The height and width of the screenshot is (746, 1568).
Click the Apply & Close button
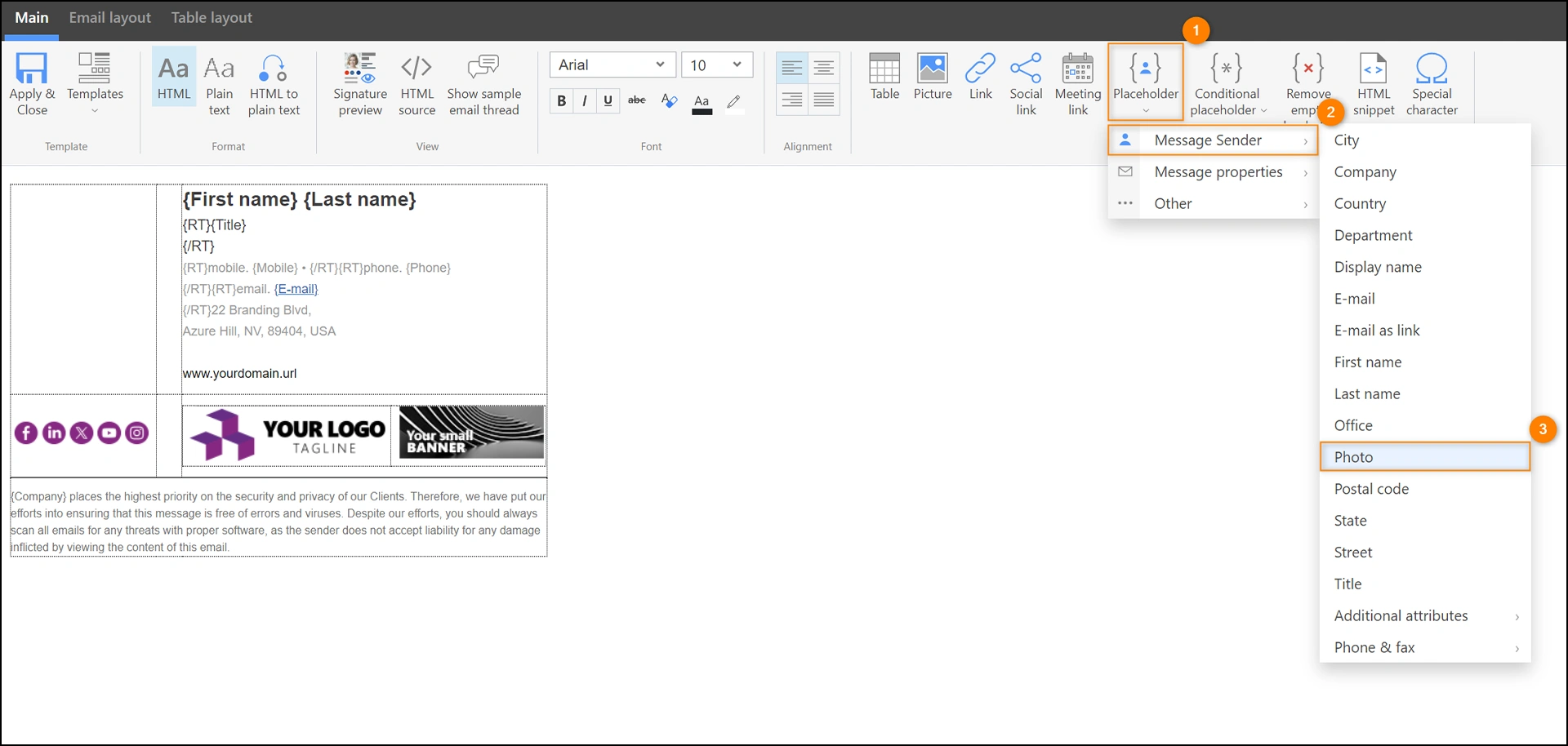(32, 82)
